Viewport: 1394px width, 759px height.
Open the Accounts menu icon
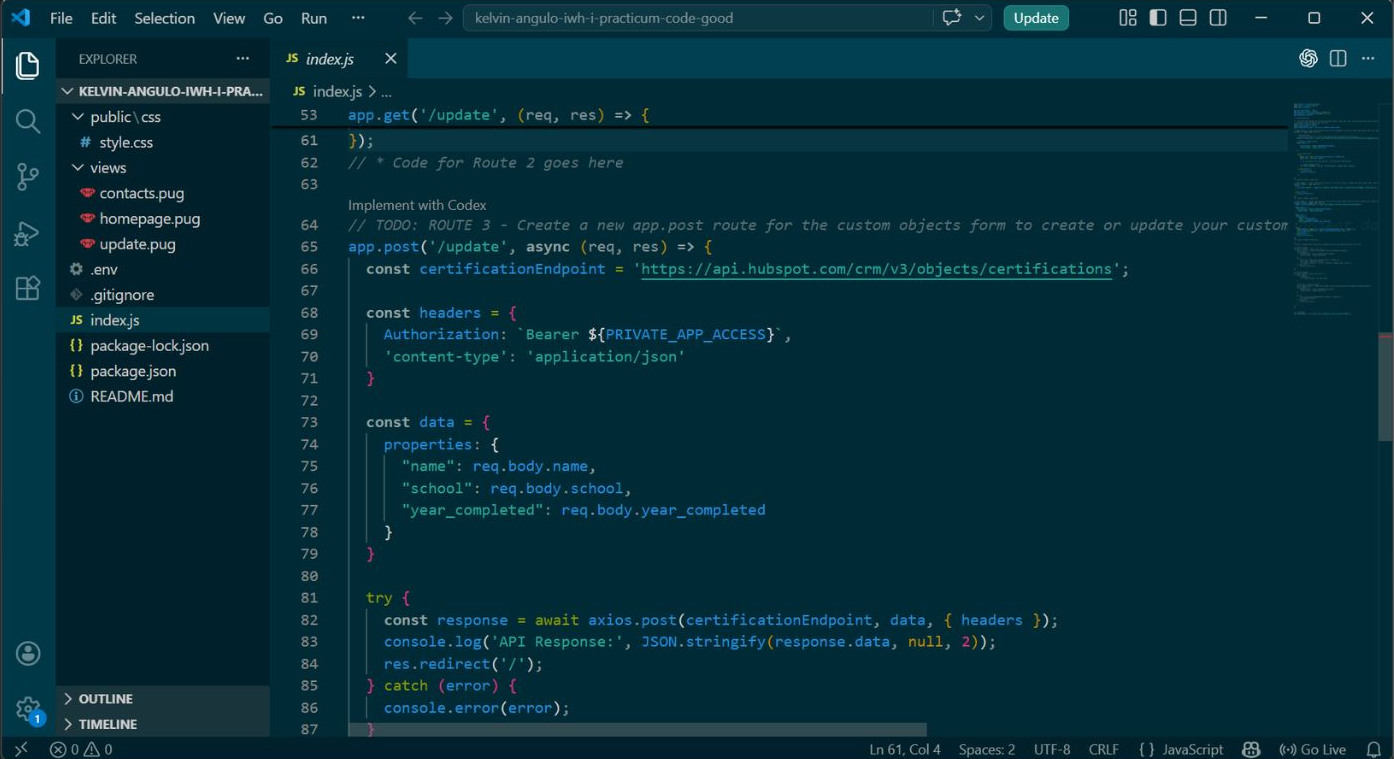[28, 654]
